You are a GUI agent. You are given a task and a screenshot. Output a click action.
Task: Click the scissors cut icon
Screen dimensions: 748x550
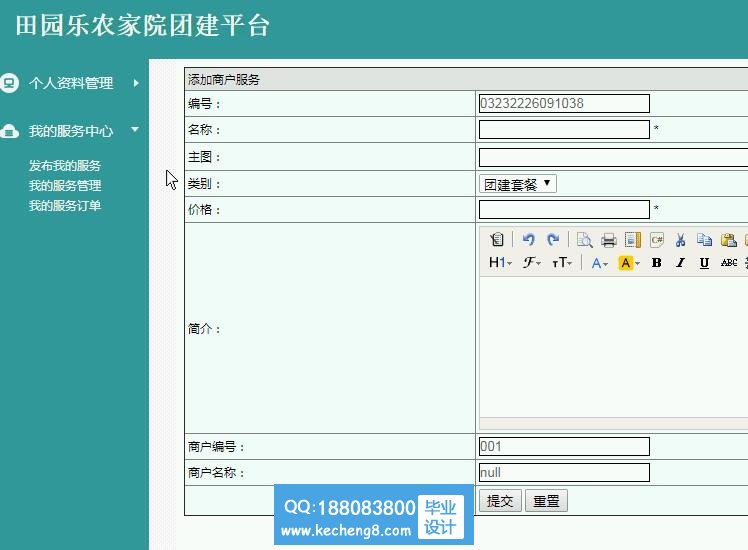click(x=680, y=239)
